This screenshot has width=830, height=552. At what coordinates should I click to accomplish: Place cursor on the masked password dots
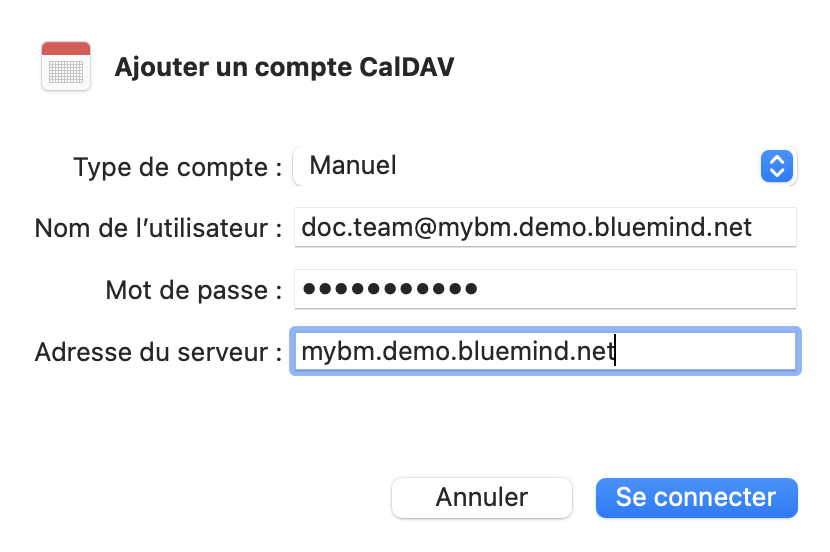[x=390, y=290]
